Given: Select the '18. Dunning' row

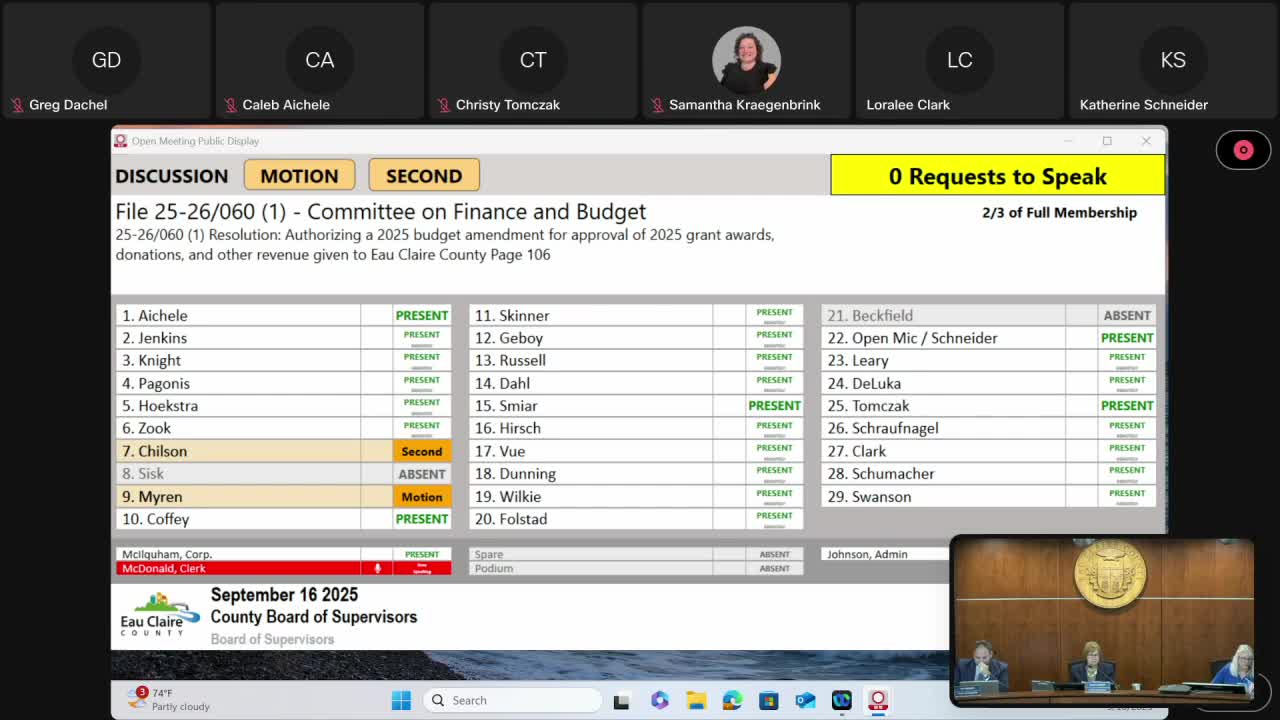Looking at the screenshot, I should (x=636, y=474).
